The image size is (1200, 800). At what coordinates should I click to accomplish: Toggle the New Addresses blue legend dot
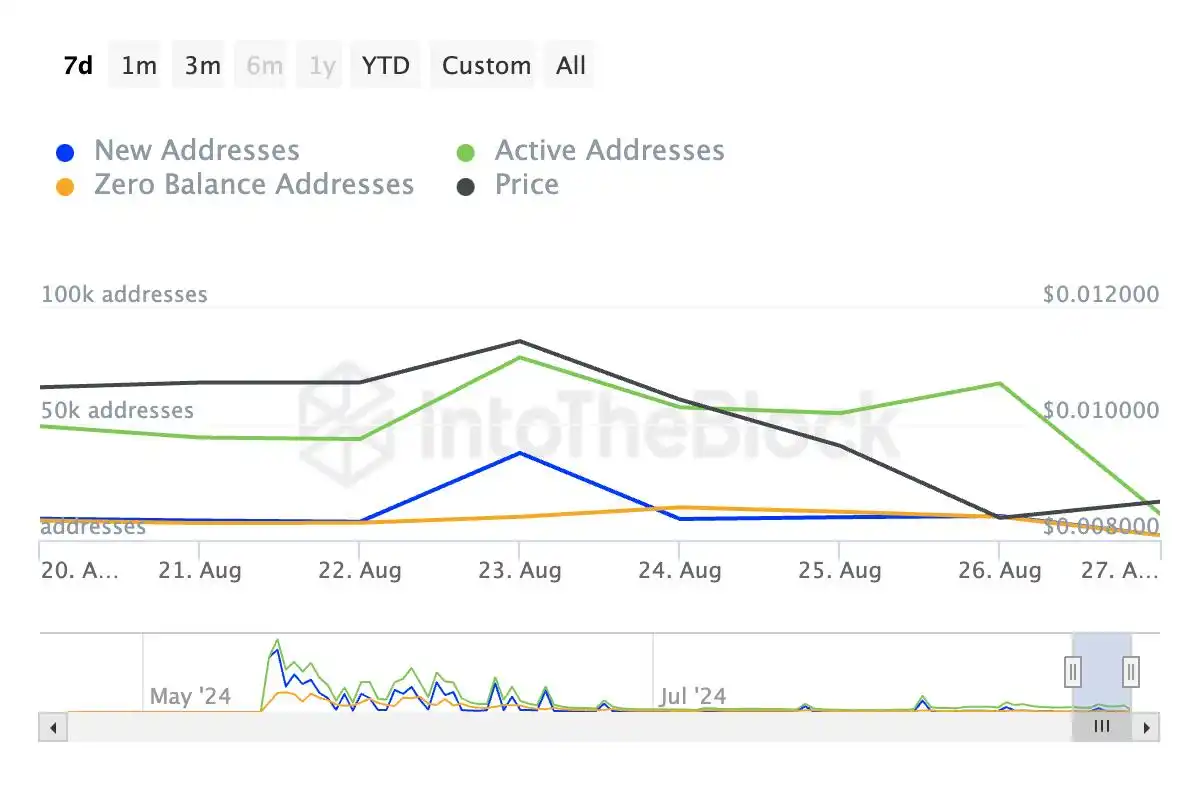pos(65,153)
